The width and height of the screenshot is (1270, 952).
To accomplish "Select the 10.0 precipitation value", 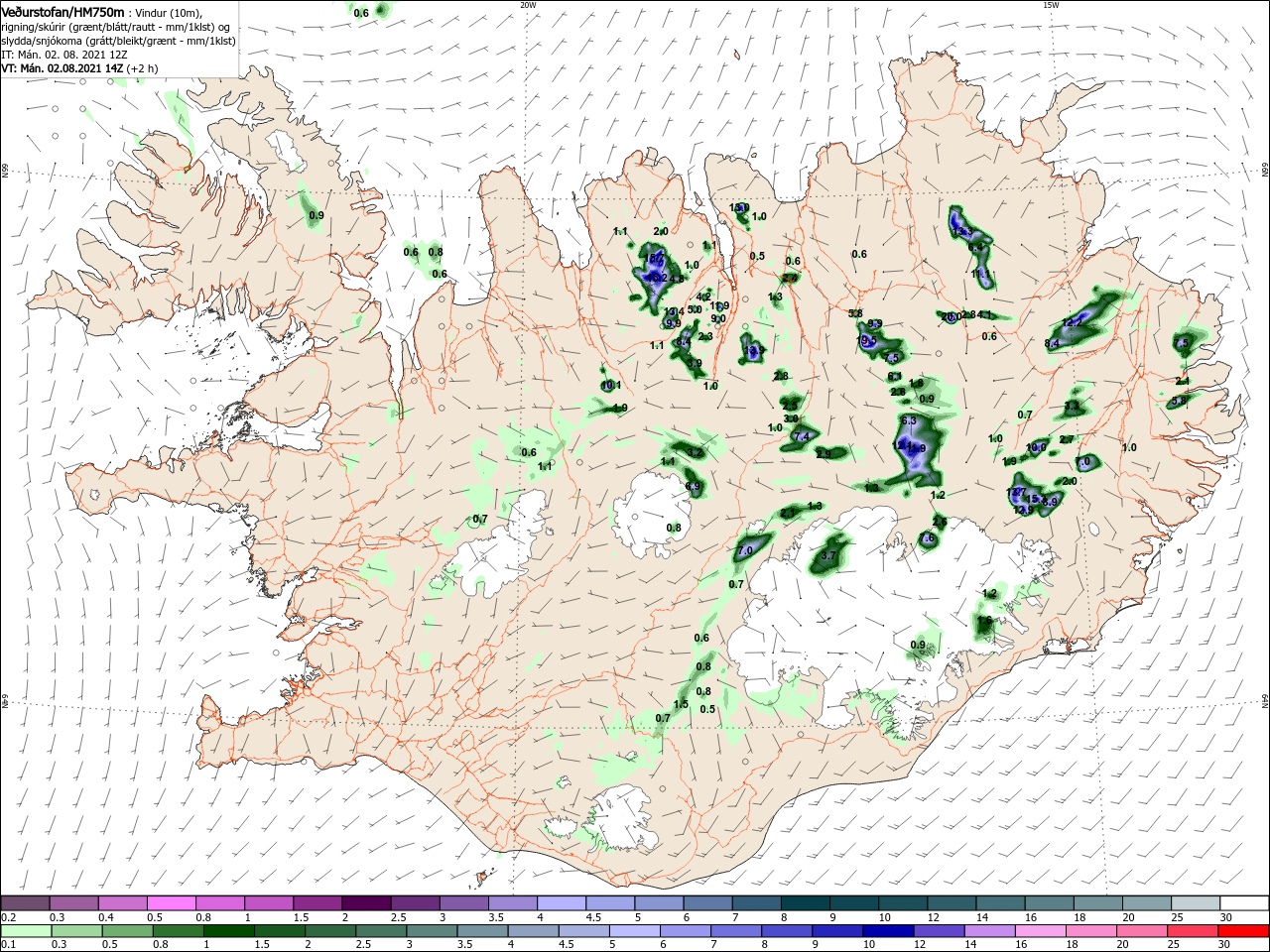I will 1036,447.
